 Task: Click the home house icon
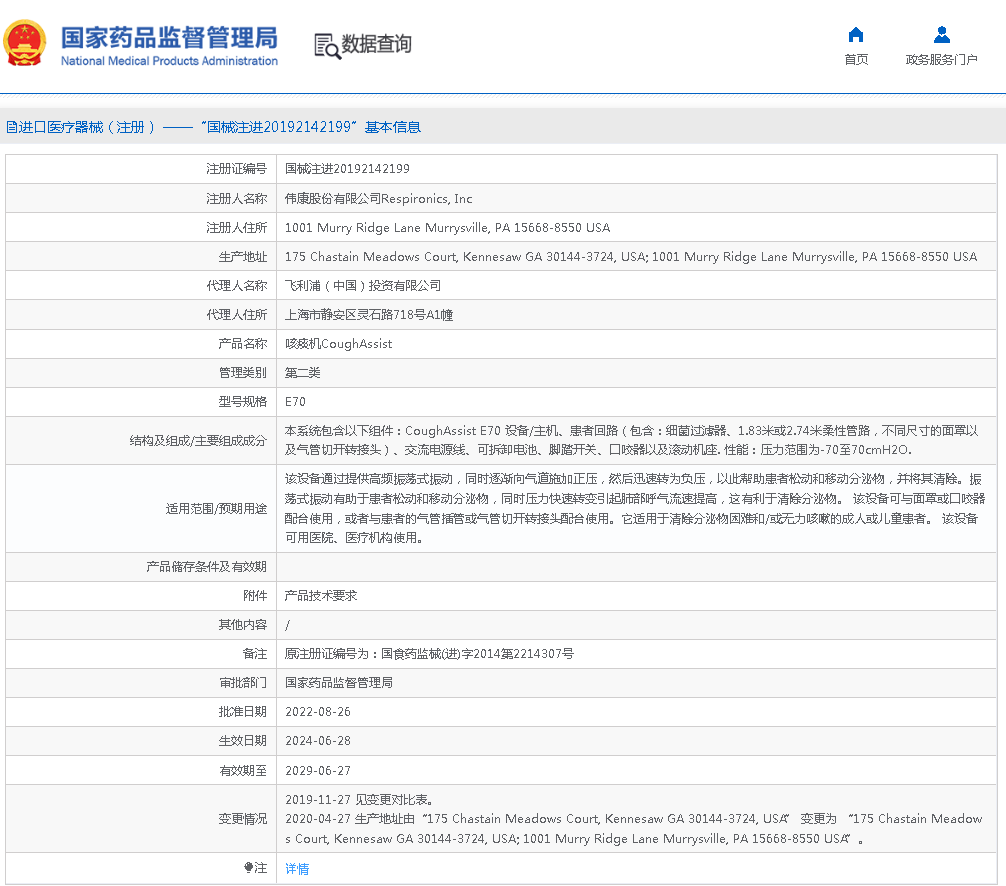856,35
